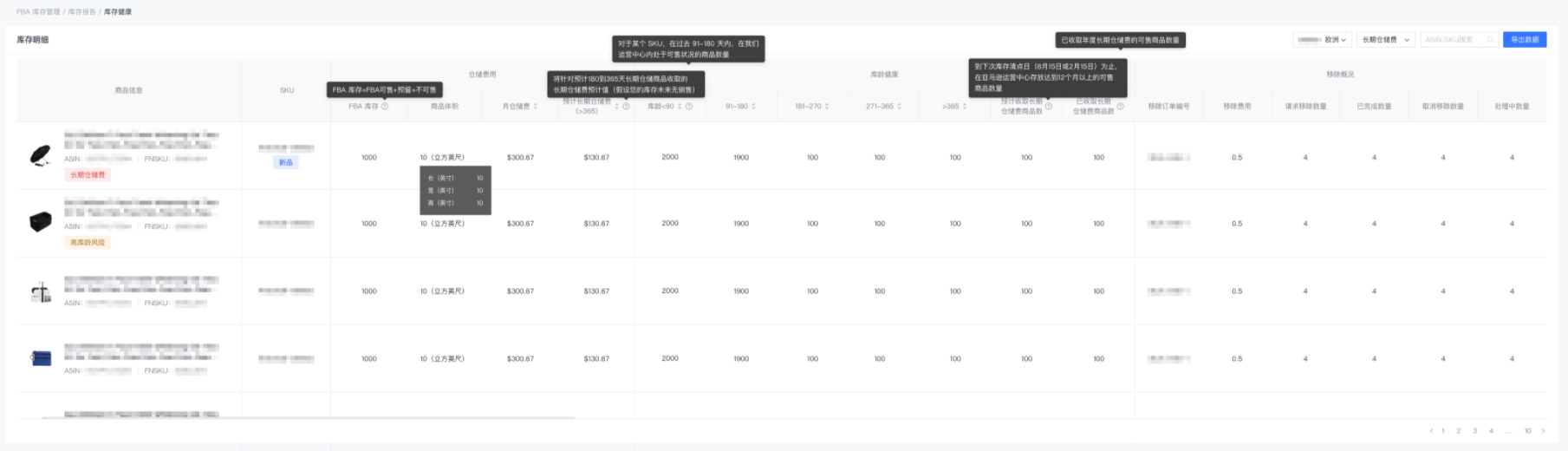
Task: Click help icon beside 预计长期仓储费 (>365) header
Action: pyautogui.click(x=626, y=107)
